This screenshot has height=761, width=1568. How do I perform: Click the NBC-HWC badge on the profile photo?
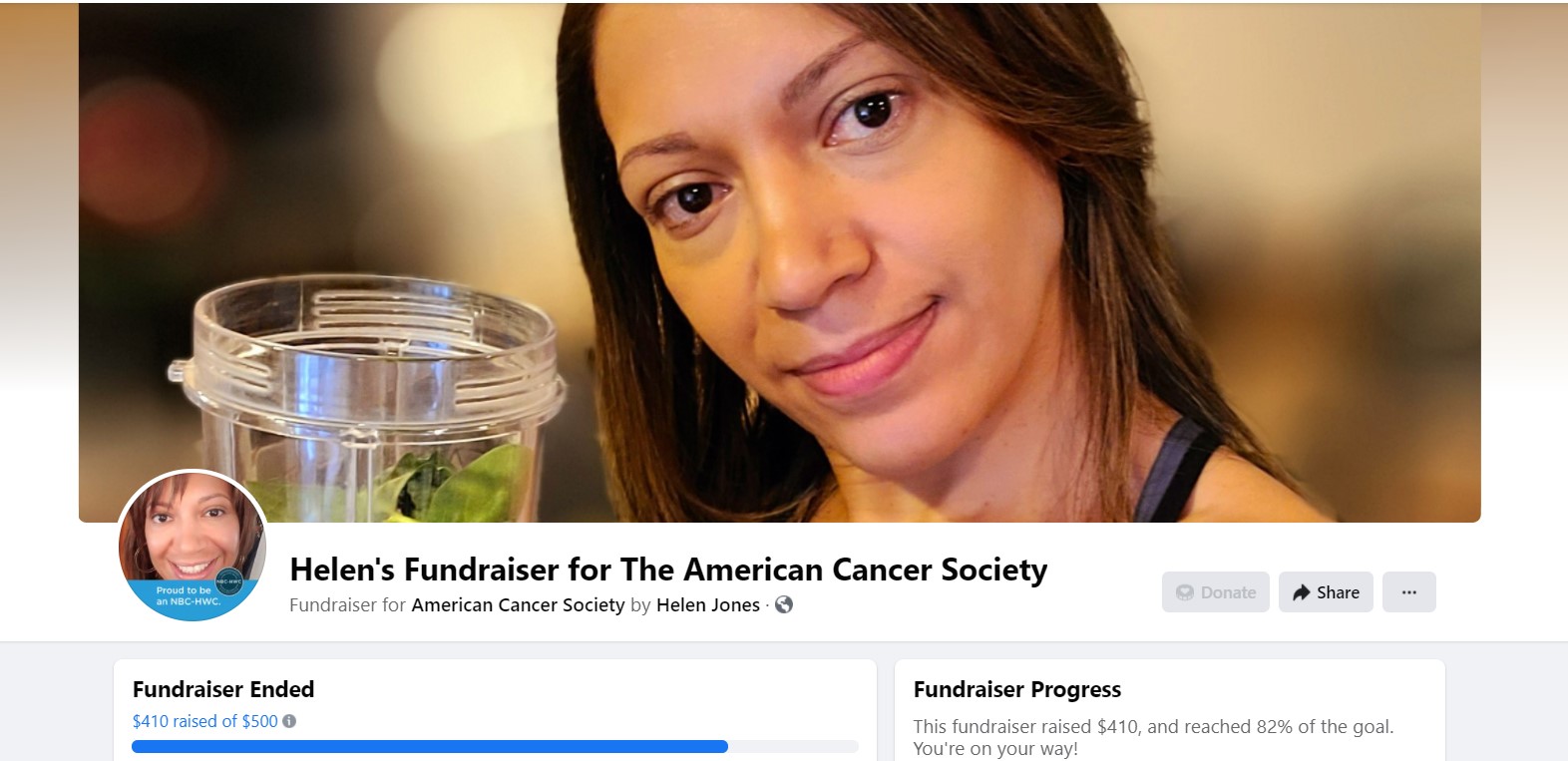(229, 580)
